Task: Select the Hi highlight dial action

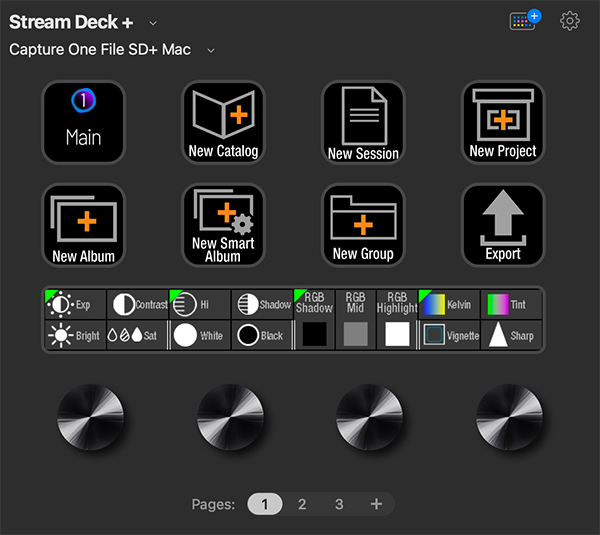Action: coord(200,304)
